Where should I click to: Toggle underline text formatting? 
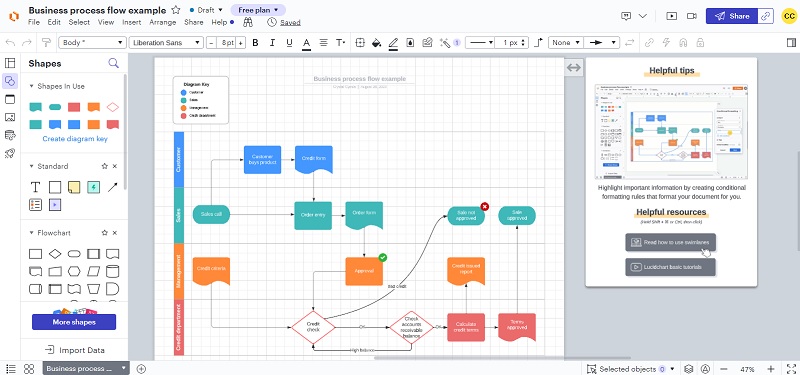pyautogui.click(x=289, y=43)
